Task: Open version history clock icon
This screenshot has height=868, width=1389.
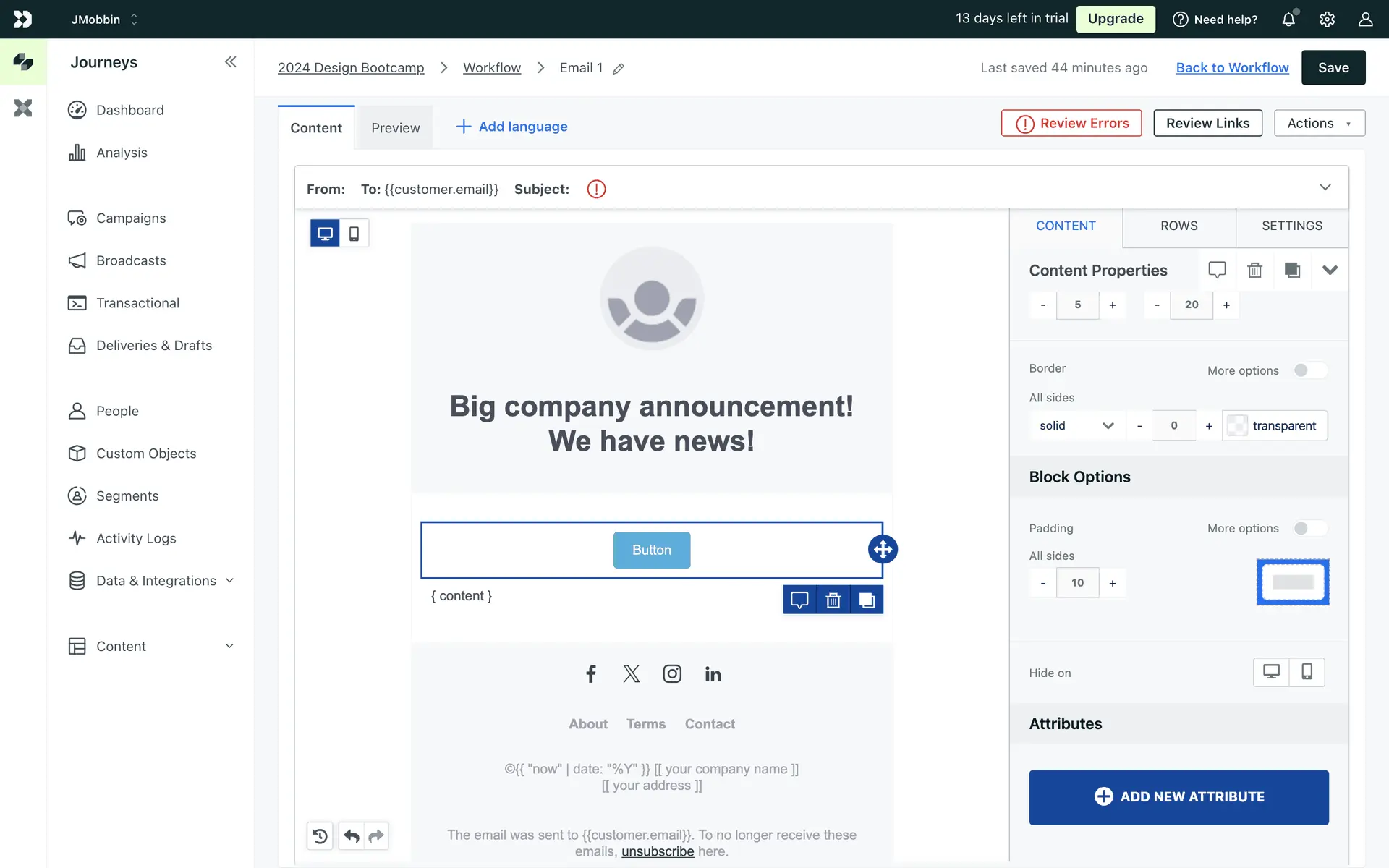Action: coord(320,836)
